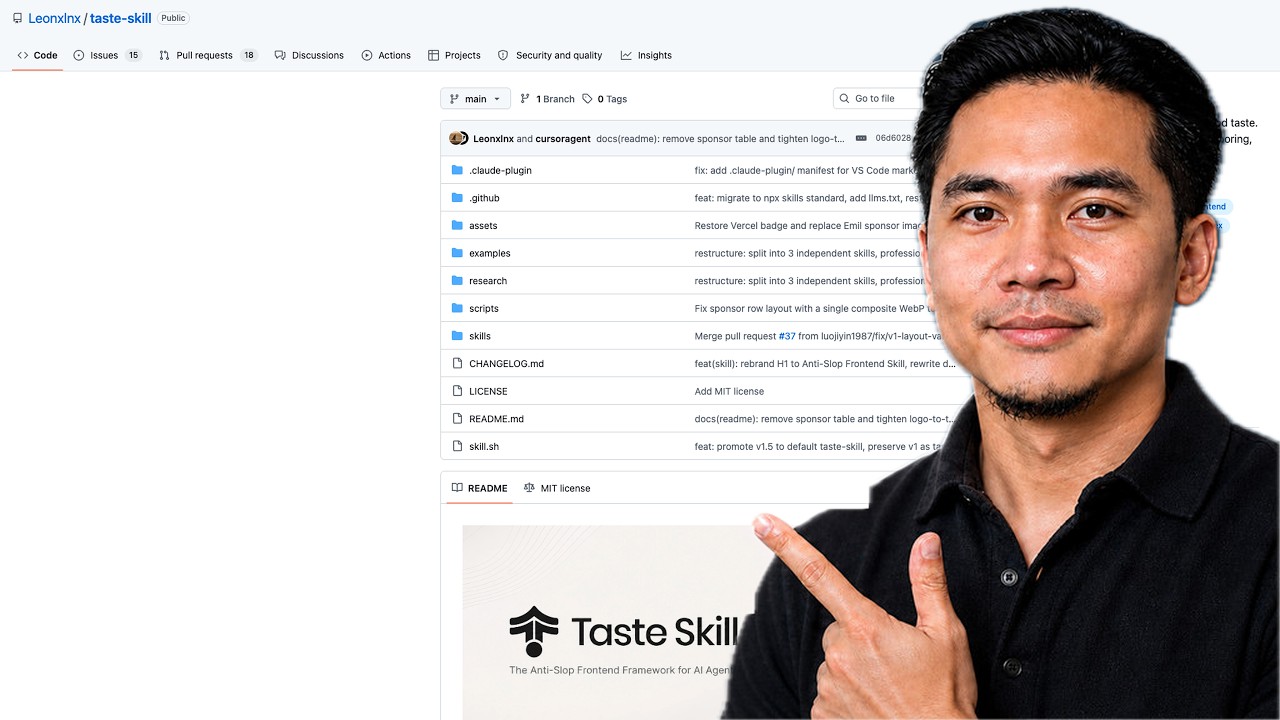Click the Pull requests count badge 18
This screenshot has width=1280, height=720.
249,55
